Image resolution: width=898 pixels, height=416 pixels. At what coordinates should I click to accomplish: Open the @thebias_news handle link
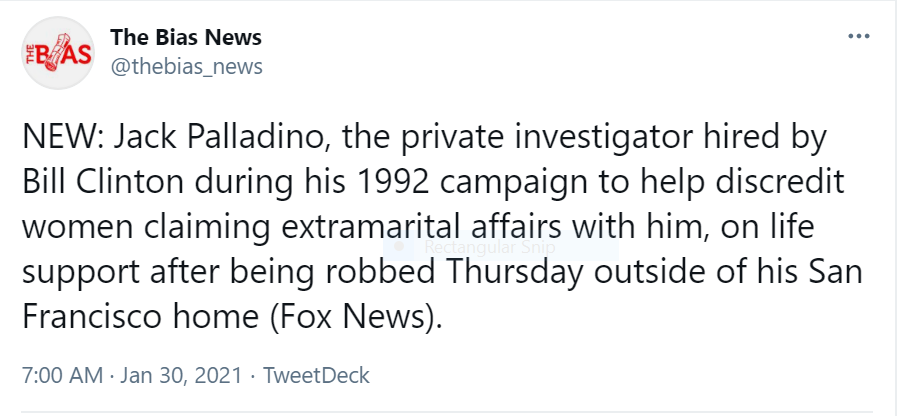[186, 66]
